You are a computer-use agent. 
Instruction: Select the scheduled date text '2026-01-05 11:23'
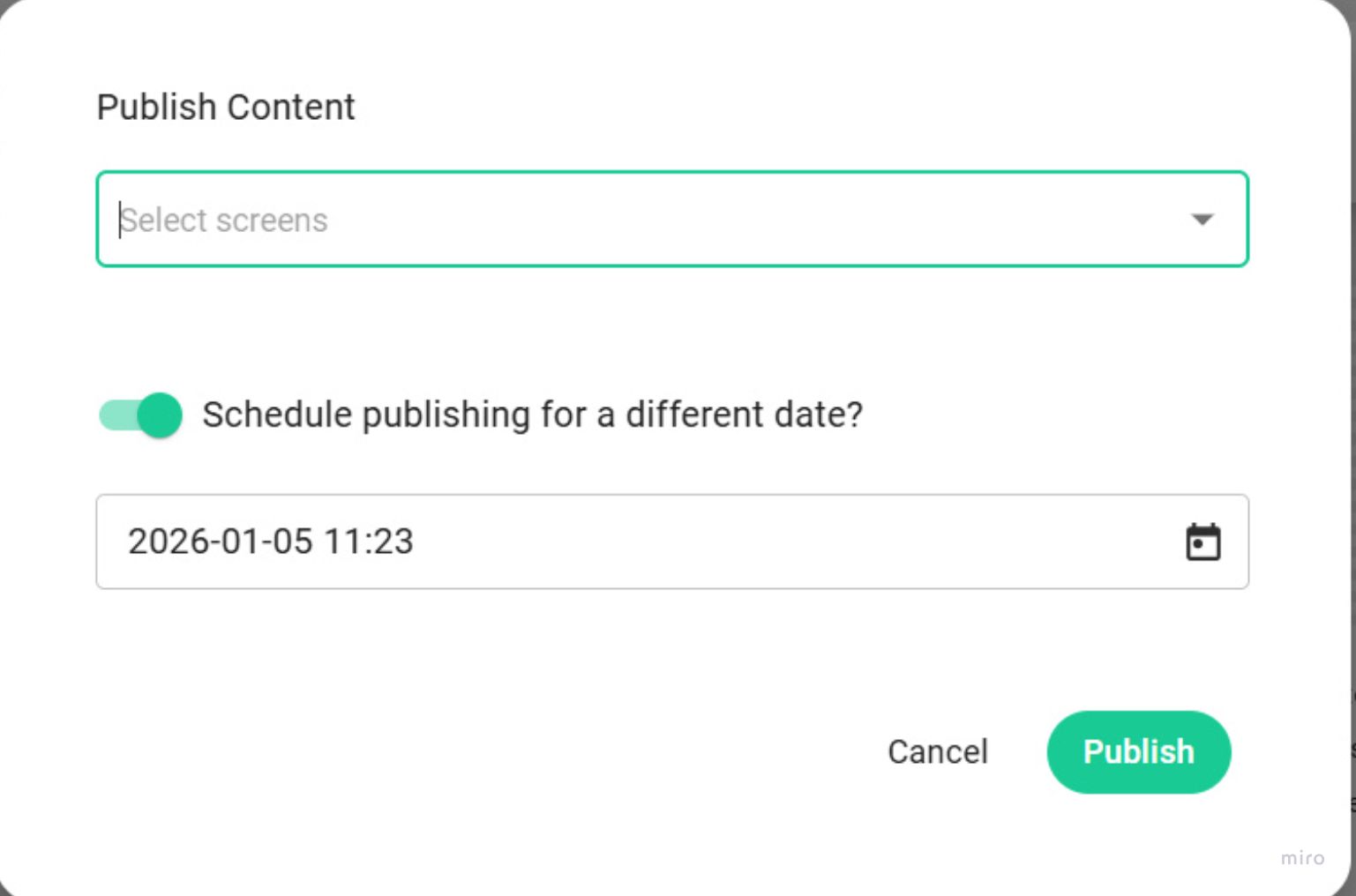(x=270, y=541)
